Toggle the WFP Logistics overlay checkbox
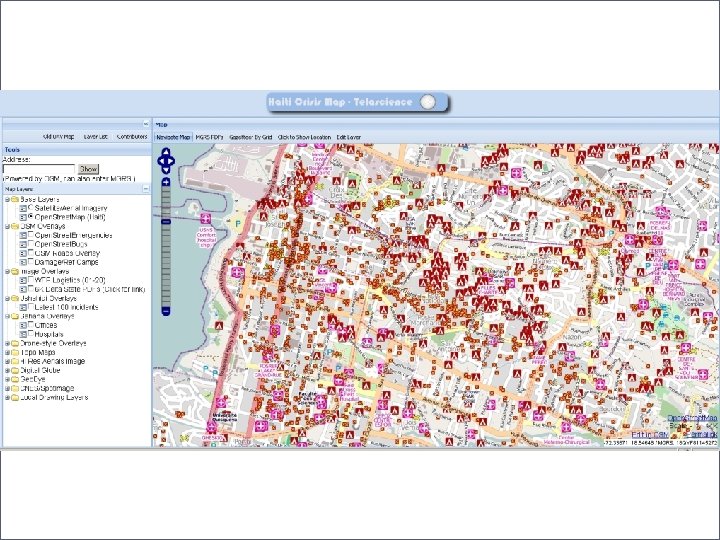This screenshot has width=720, height=540. (31, 279)
